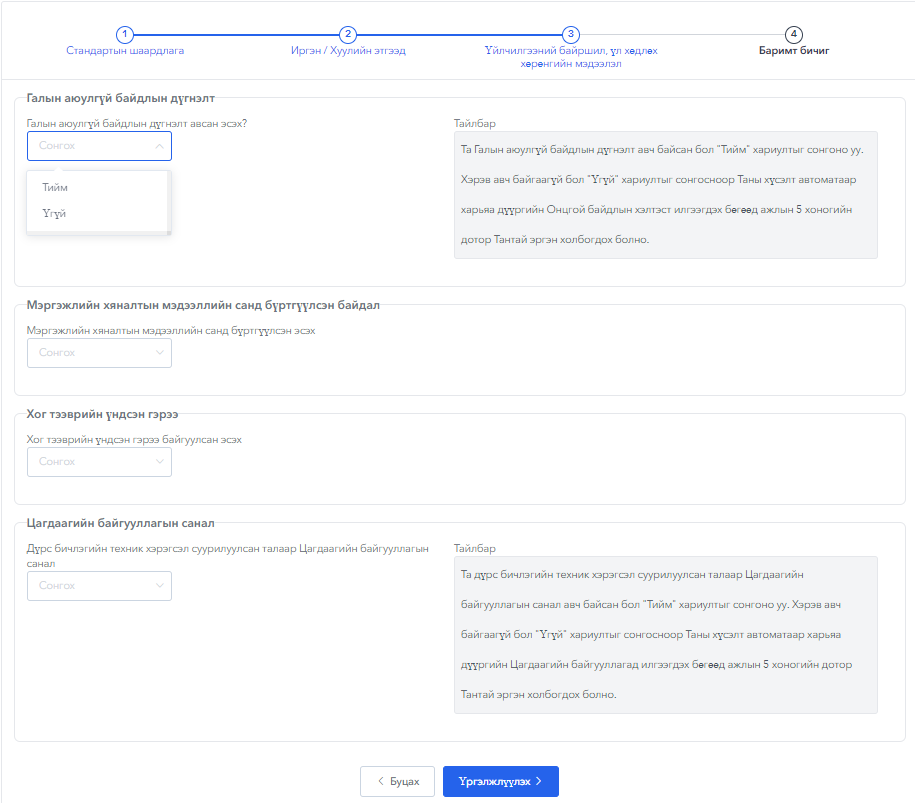Viewport: 915px width, 803px height.
Task: Click the police section Тайлбар text area
Action: [x=665, y=634]
